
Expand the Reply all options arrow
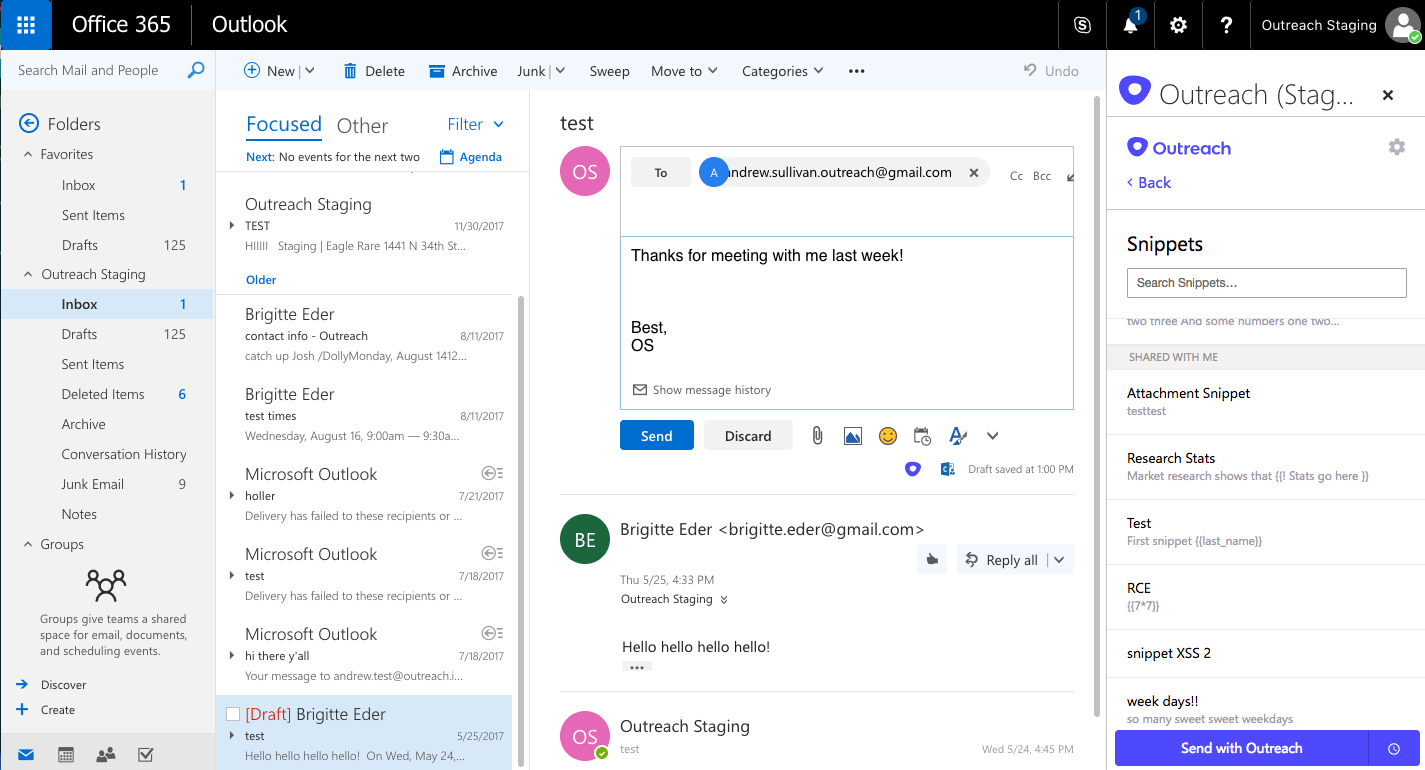point(1059,560)
